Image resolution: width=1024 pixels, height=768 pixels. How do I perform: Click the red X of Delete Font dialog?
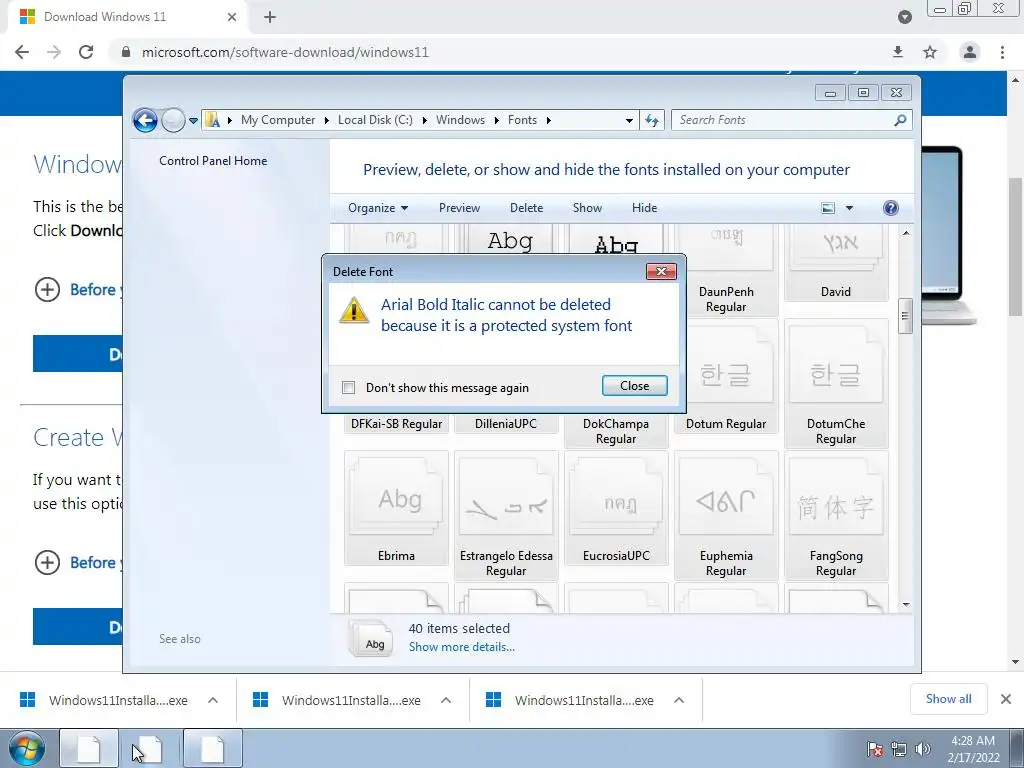pos(661,271)
